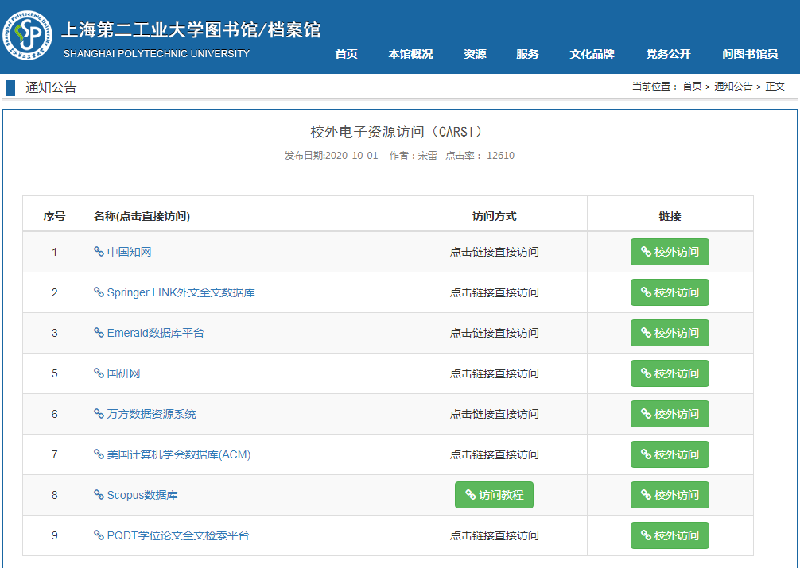Open the 中国知网 database link
Viewport: 800px width, 568px height.
point(129,252)
